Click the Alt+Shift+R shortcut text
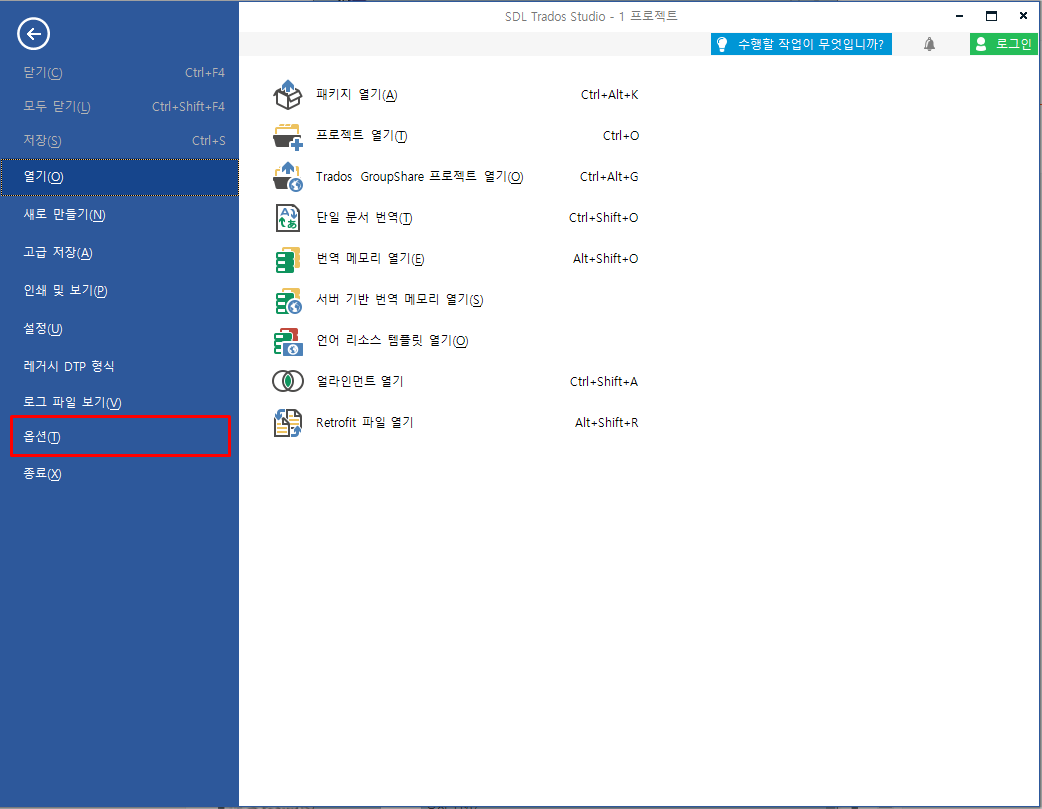1042x809 pixels. tap(607, 423)
